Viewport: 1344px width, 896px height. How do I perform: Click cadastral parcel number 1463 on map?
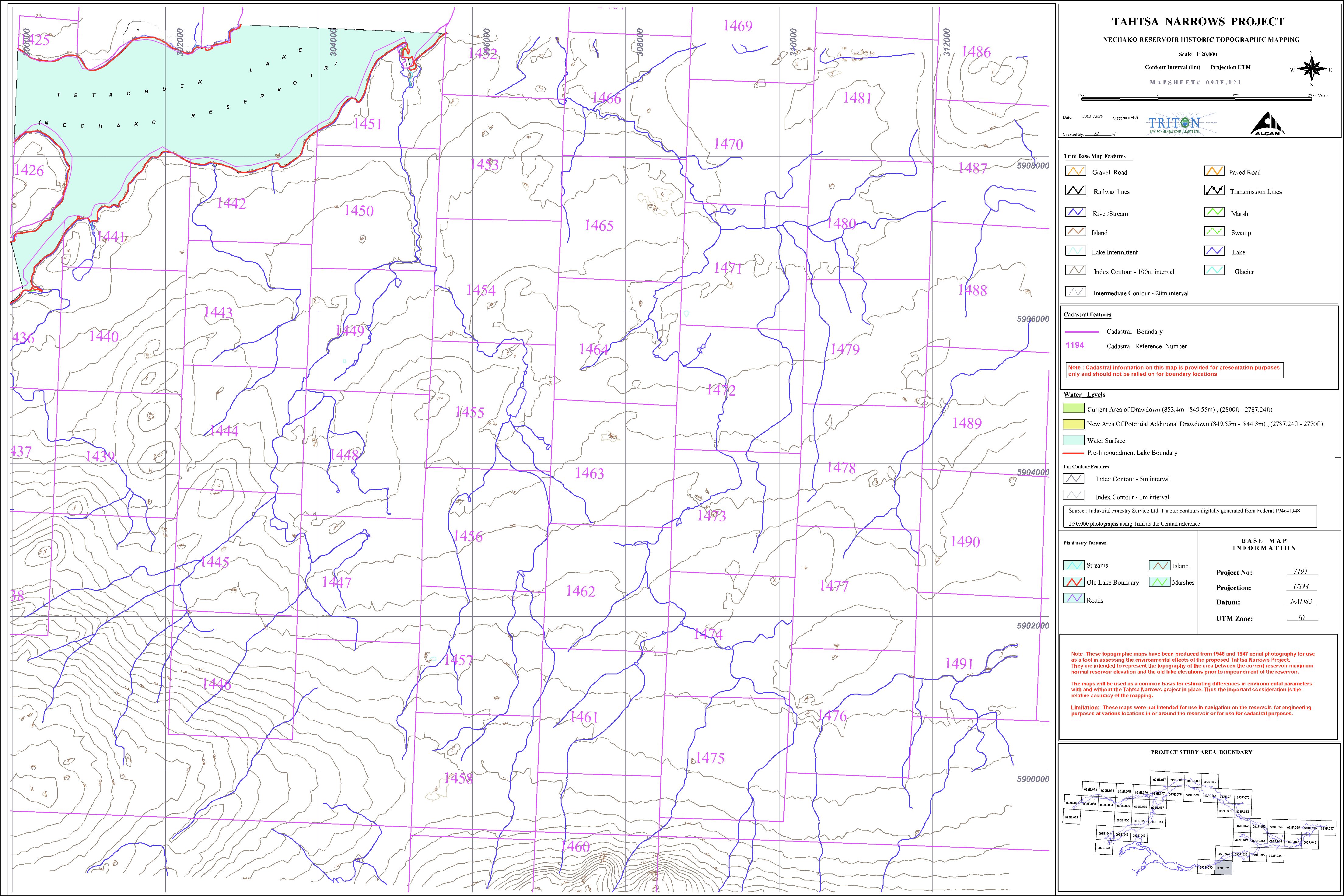(x=589, y=473)
